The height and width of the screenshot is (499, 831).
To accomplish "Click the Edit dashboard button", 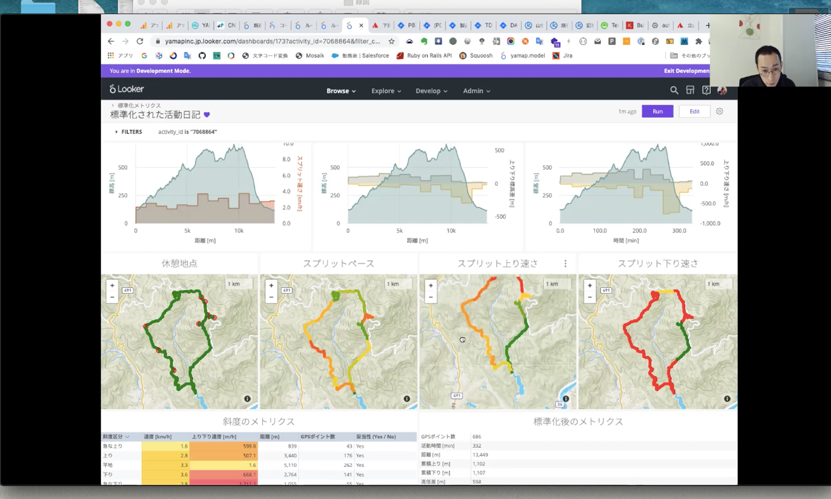I will [694, 111].
